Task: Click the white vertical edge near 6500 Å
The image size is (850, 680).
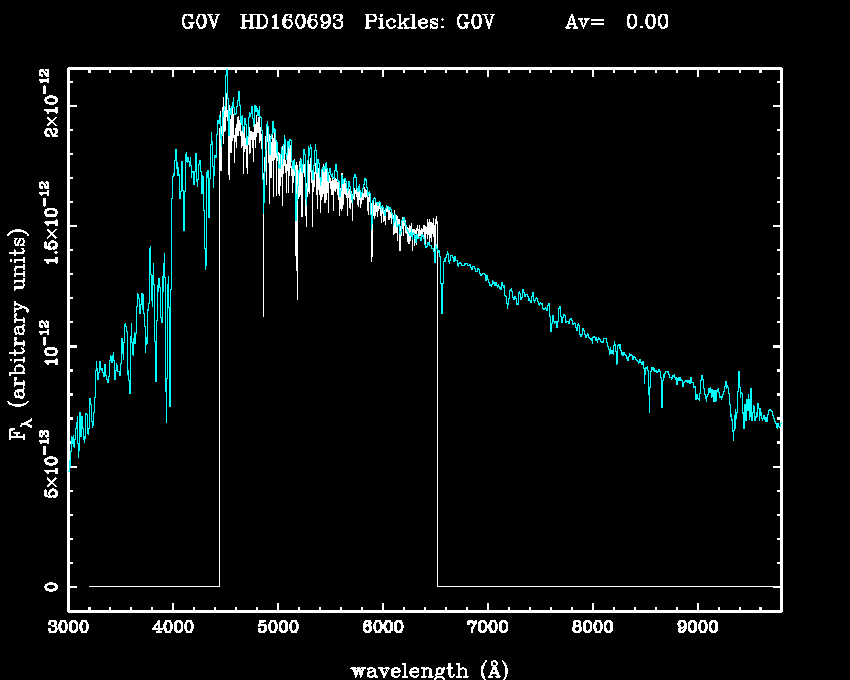Action: 437,420
